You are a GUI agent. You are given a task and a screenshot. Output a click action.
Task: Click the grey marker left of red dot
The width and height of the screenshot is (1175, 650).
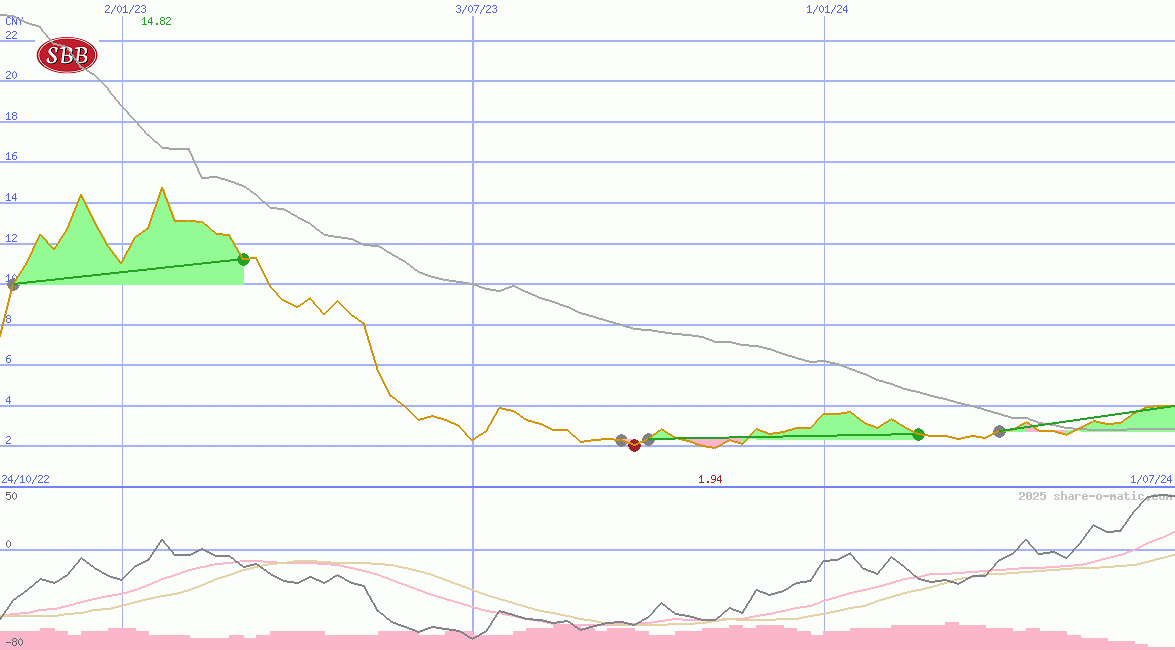coord(621,440)
